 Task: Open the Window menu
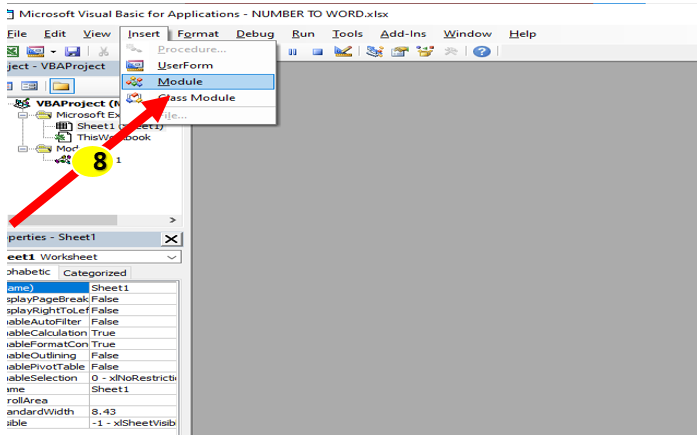tap(467, 34)
